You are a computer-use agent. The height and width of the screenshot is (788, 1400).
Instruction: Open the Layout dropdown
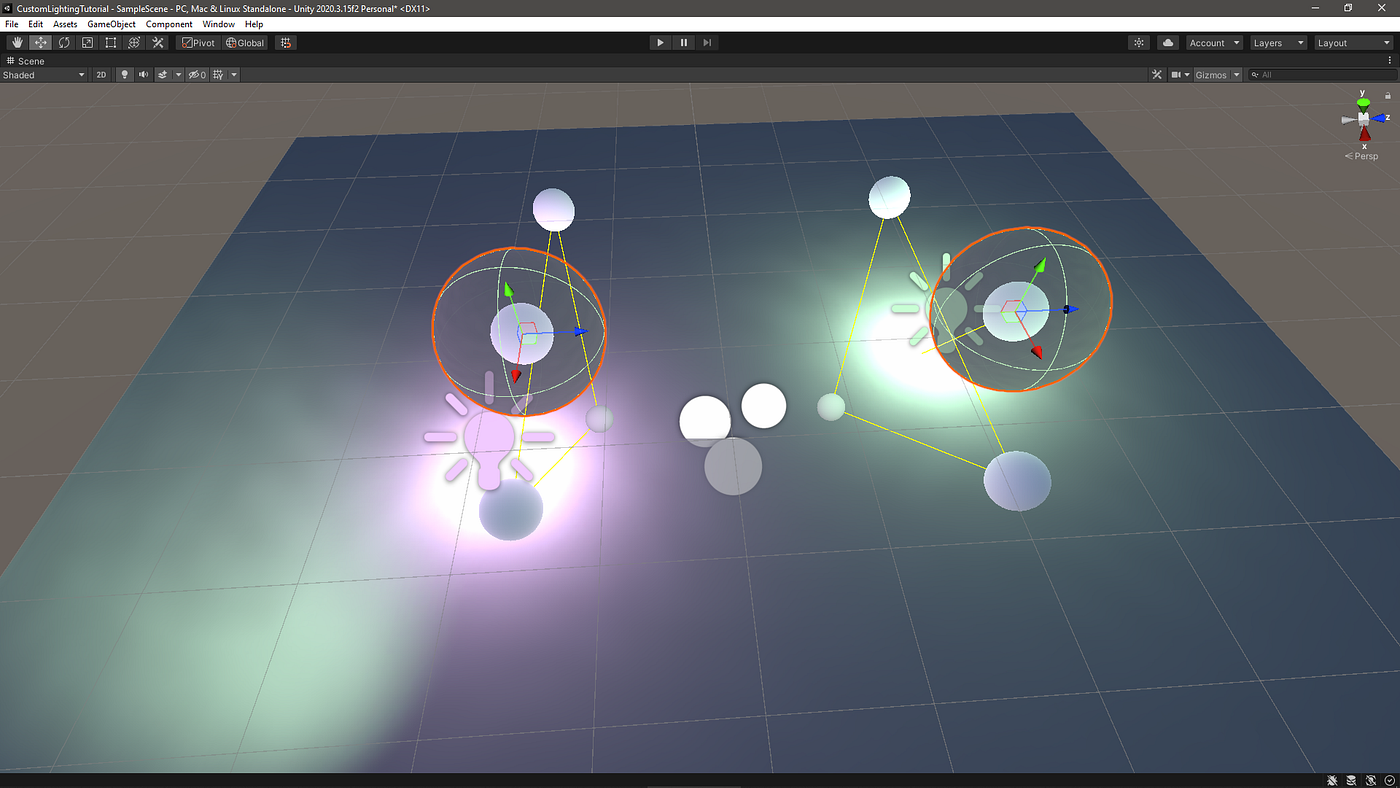pos(1353,42)
